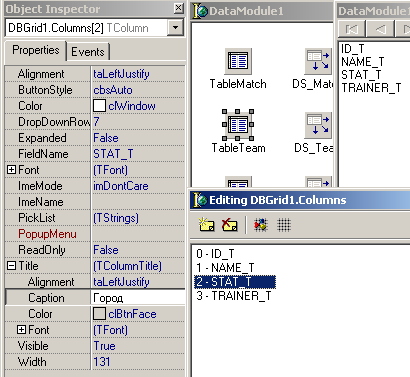Expand the Font property node
This screenshot has height=377, width=410.
coord(11,170)
